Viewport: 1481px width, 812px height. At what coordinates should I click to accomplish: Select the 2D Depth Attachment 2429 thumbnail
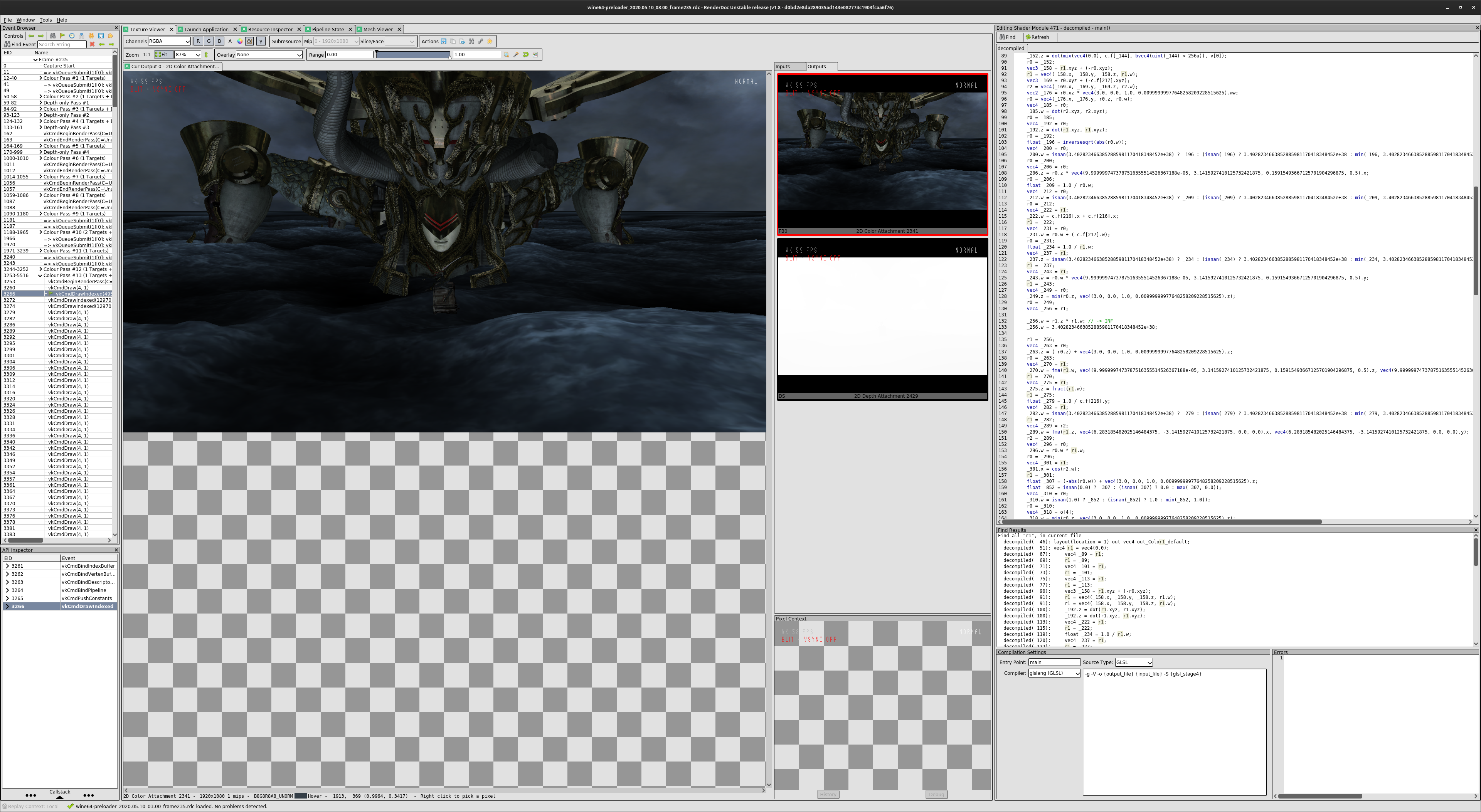(x=882, y=319)
